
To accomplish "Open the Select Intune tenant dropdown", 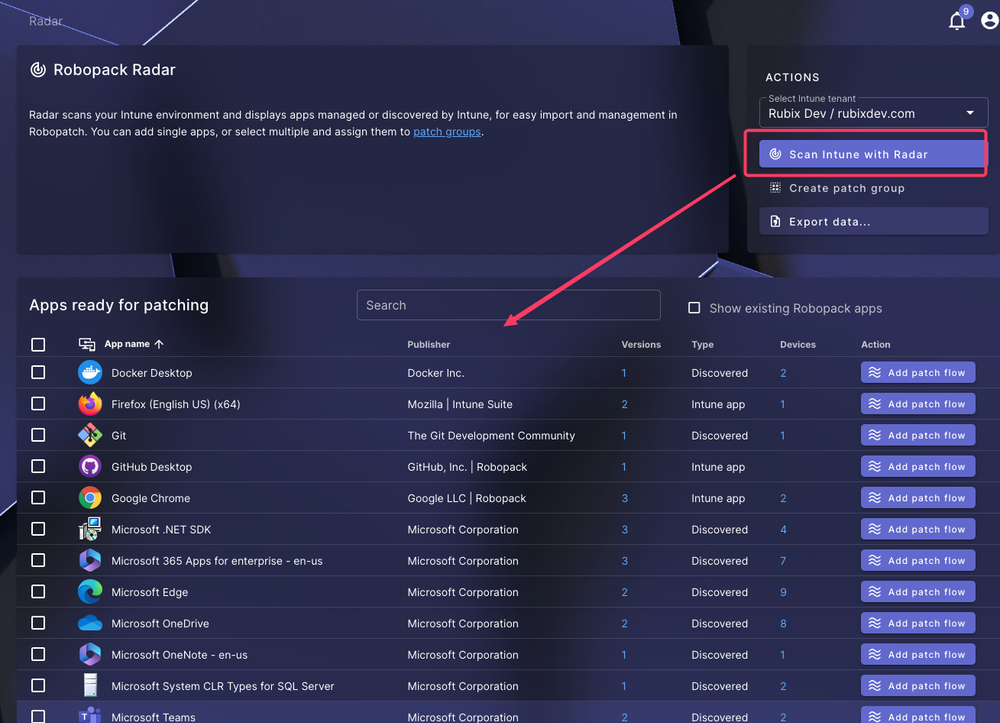I will (873, 113).
